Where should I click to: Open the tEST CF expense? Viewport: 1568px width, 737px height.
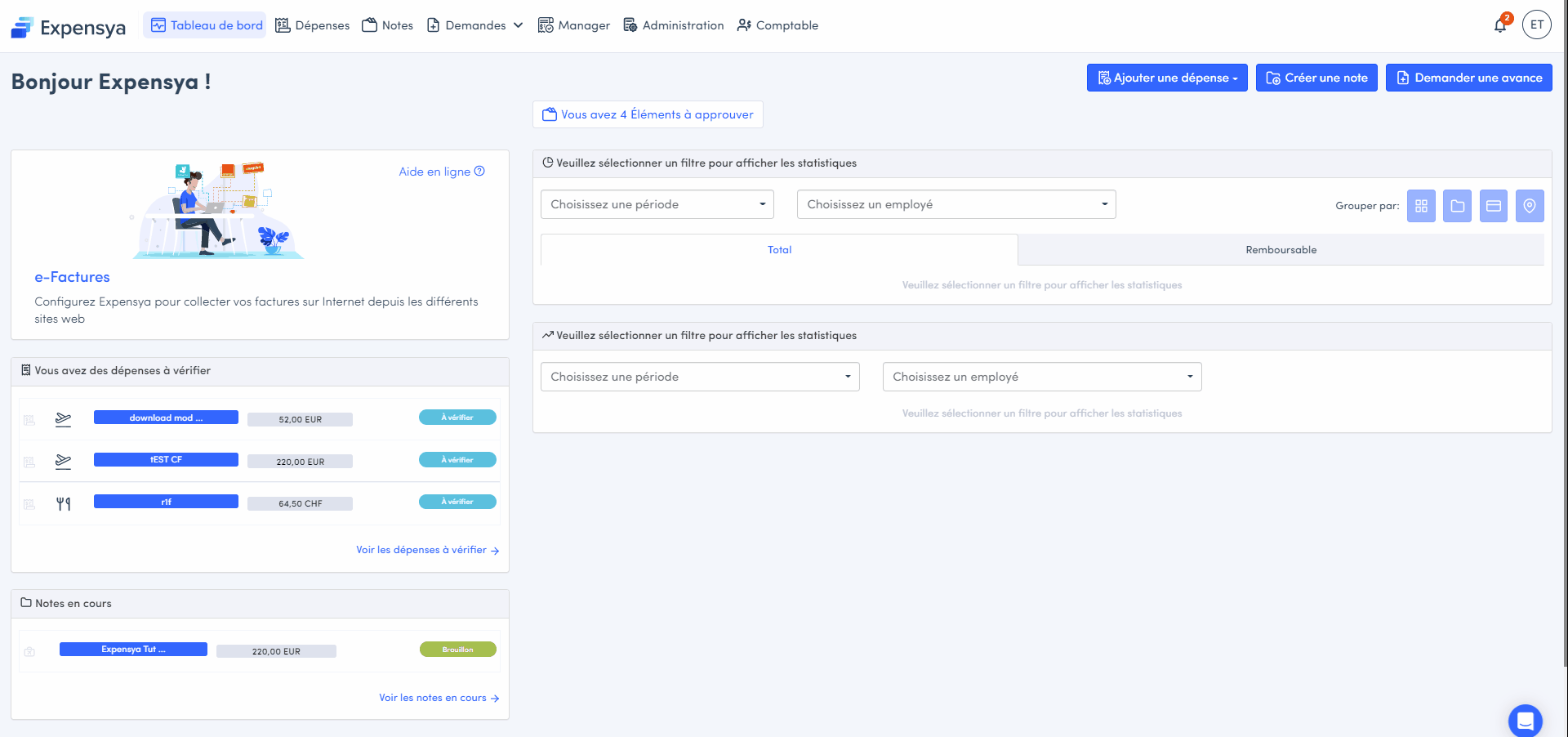point(166,460)
